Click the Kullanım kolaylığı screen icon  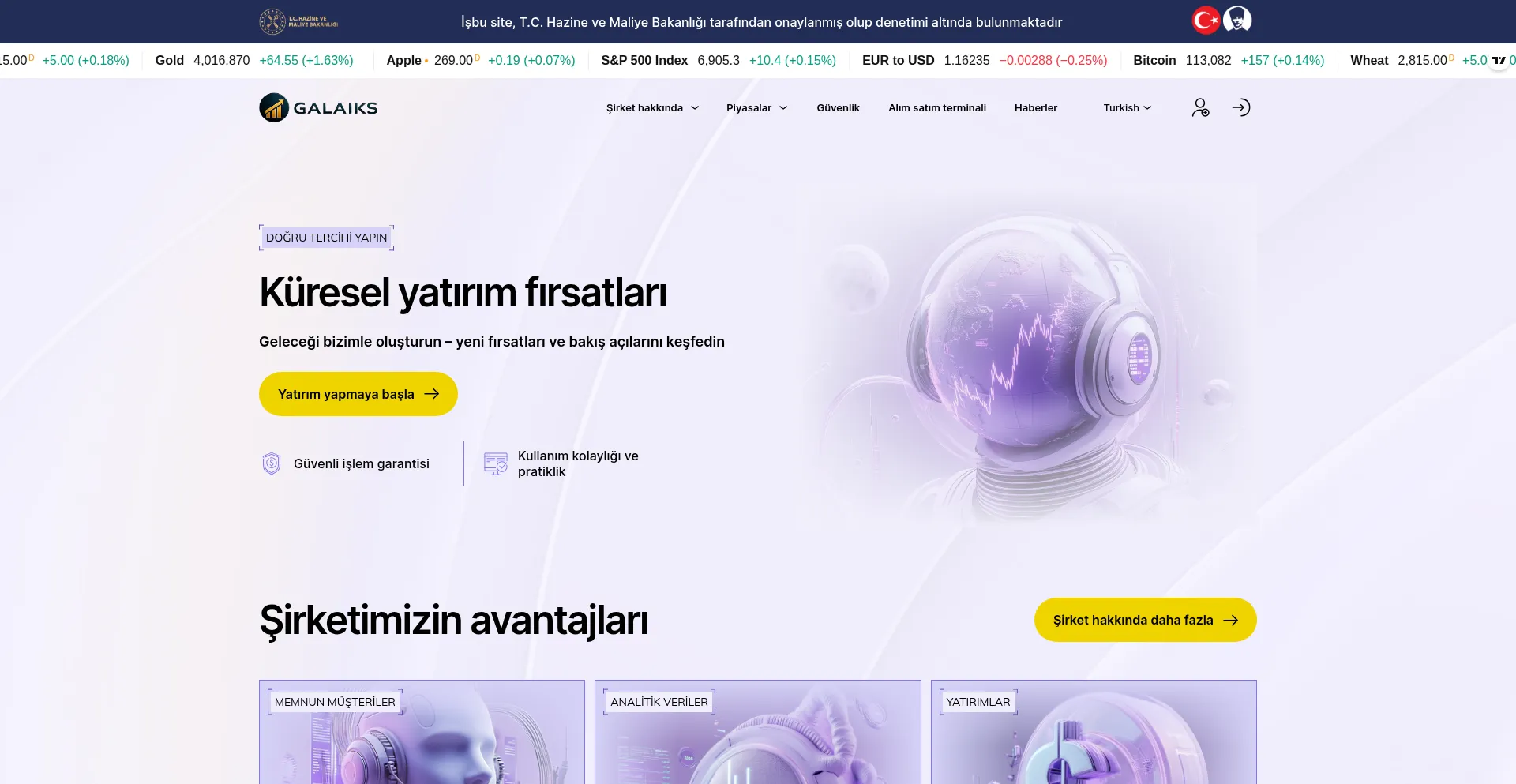[x=496, y=463]
